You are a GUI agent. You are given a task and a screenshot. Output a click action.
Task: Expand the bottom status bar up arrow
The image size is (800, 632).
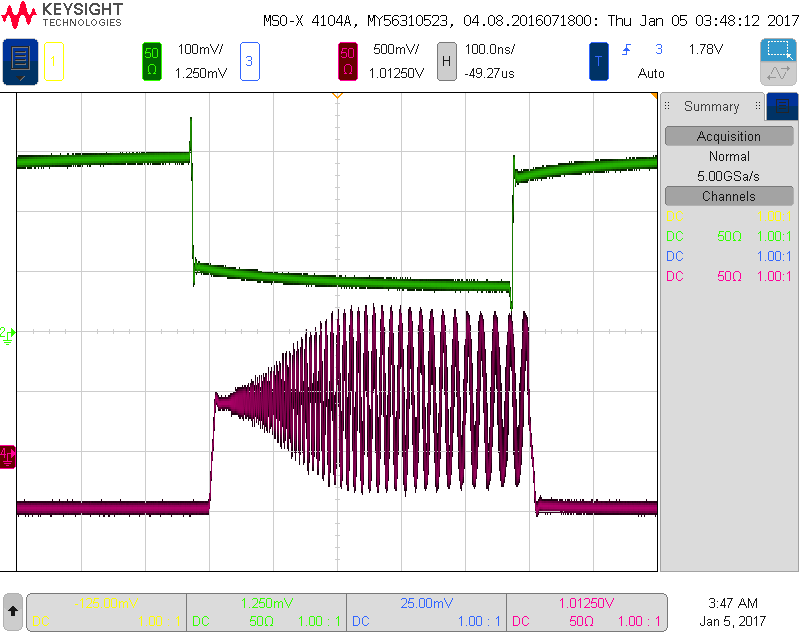click(x=13, y=611)
